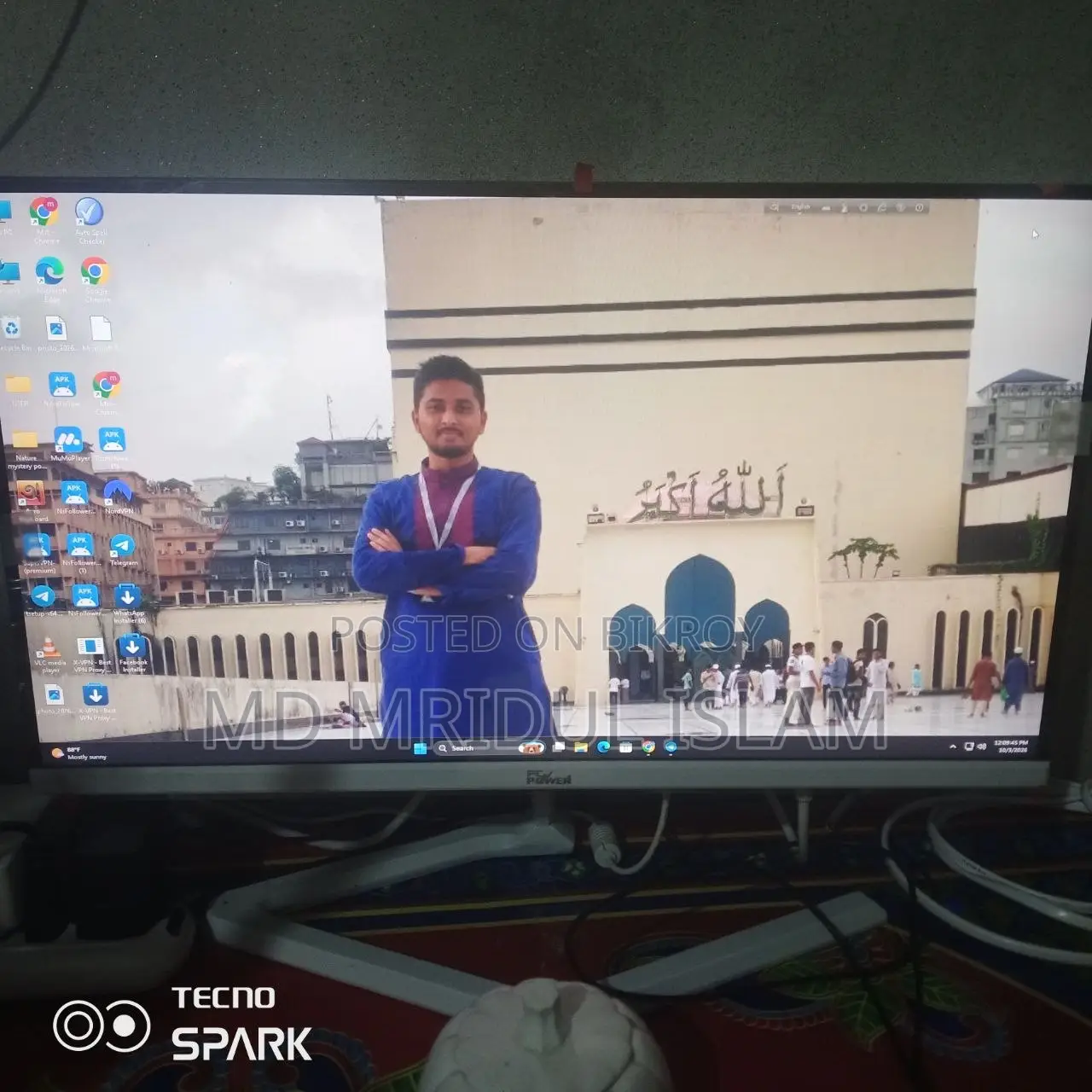Screen dimensions: 1092x1092
Task: Select the NsFollower (1) APK file
Action: [80, 553]
